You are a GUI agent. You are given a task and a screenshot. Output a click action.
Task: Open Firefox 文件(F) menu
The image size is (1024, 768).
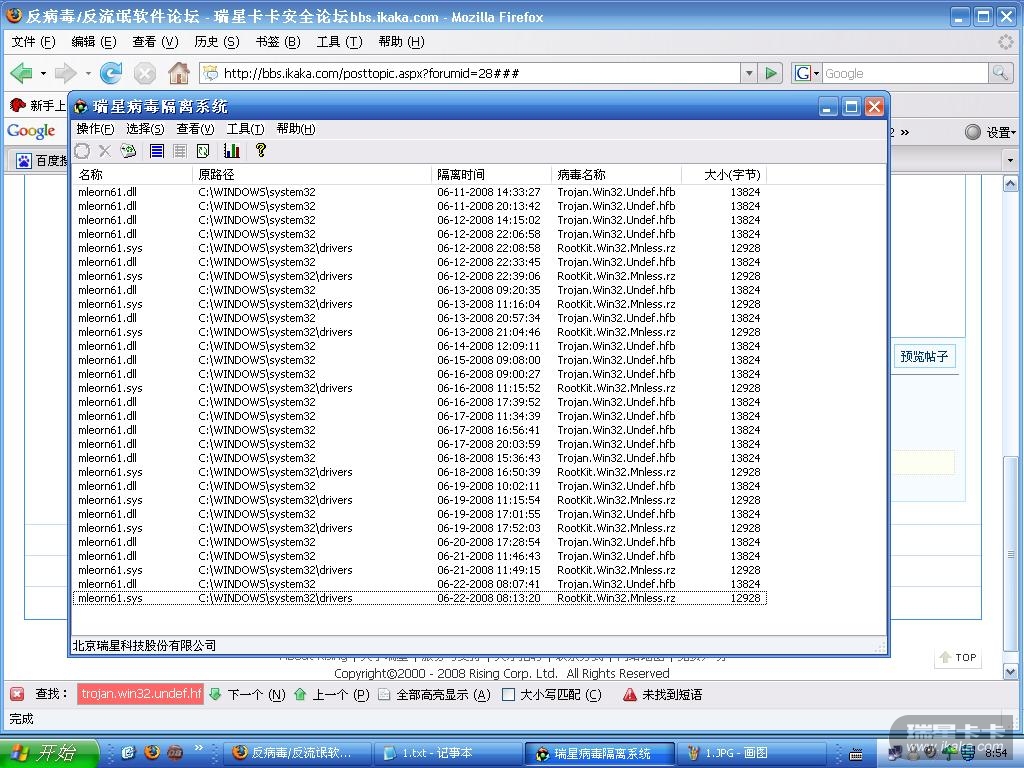[33, 42]
